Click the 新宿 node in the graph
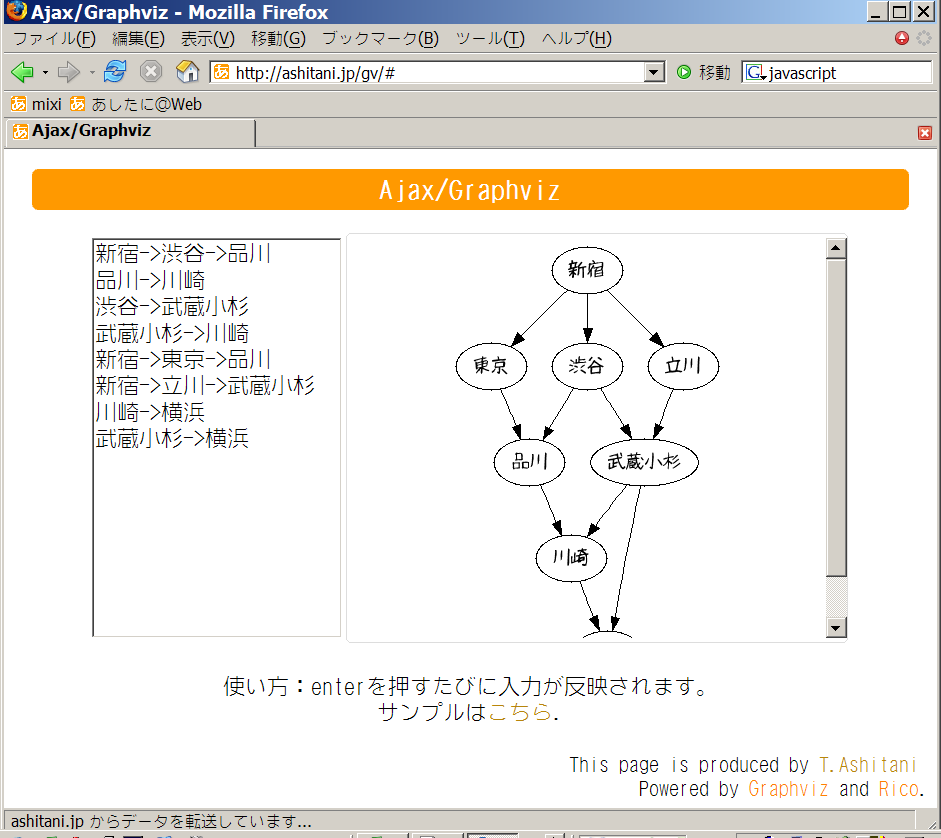The width and height of the screenshot is (941, 838). click(x=587, y=270)
